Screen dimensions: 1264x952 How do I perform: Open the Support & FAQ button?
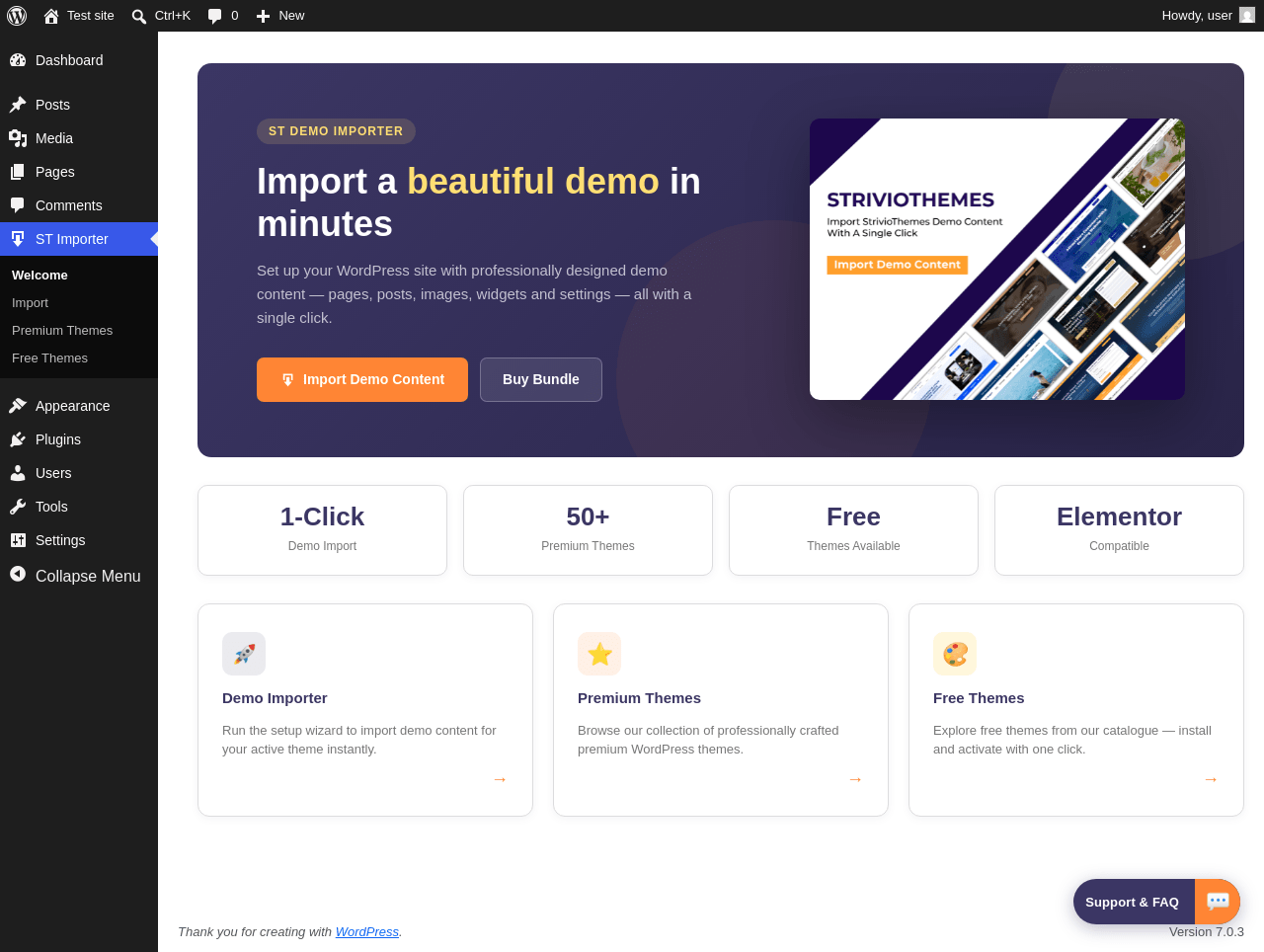click(x=1156, y=902)
